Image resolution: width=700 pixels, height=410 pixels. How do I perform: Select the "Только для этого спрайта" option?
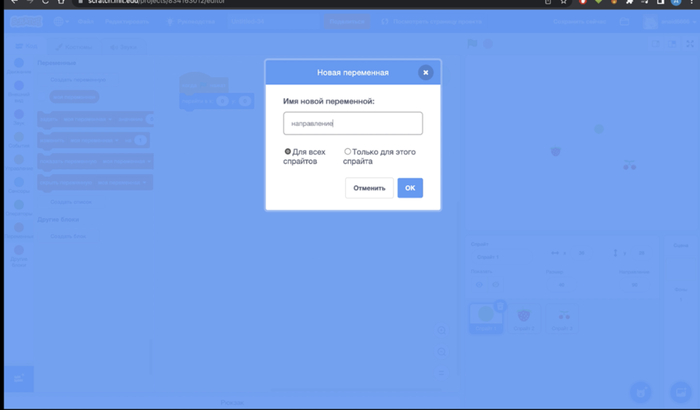tap(348, 152)
